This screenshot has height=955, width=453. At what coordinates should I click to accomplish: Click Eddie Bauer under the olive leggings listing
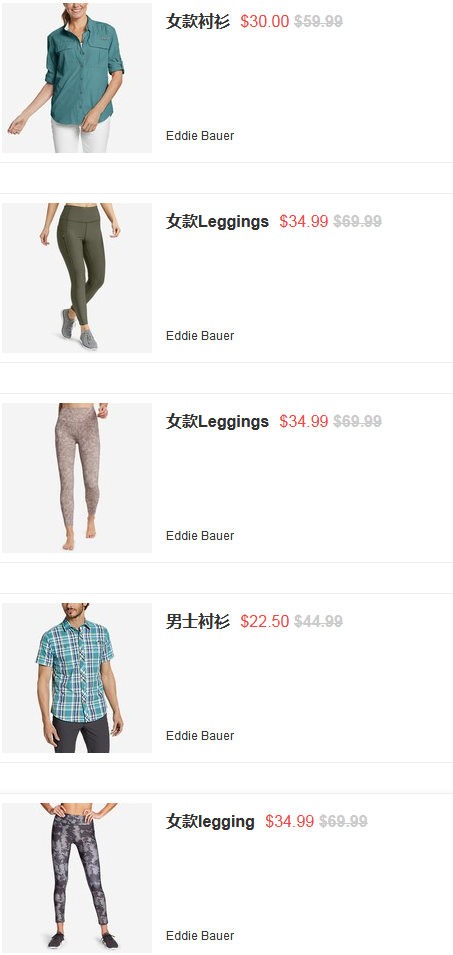(x=200, y=336)
